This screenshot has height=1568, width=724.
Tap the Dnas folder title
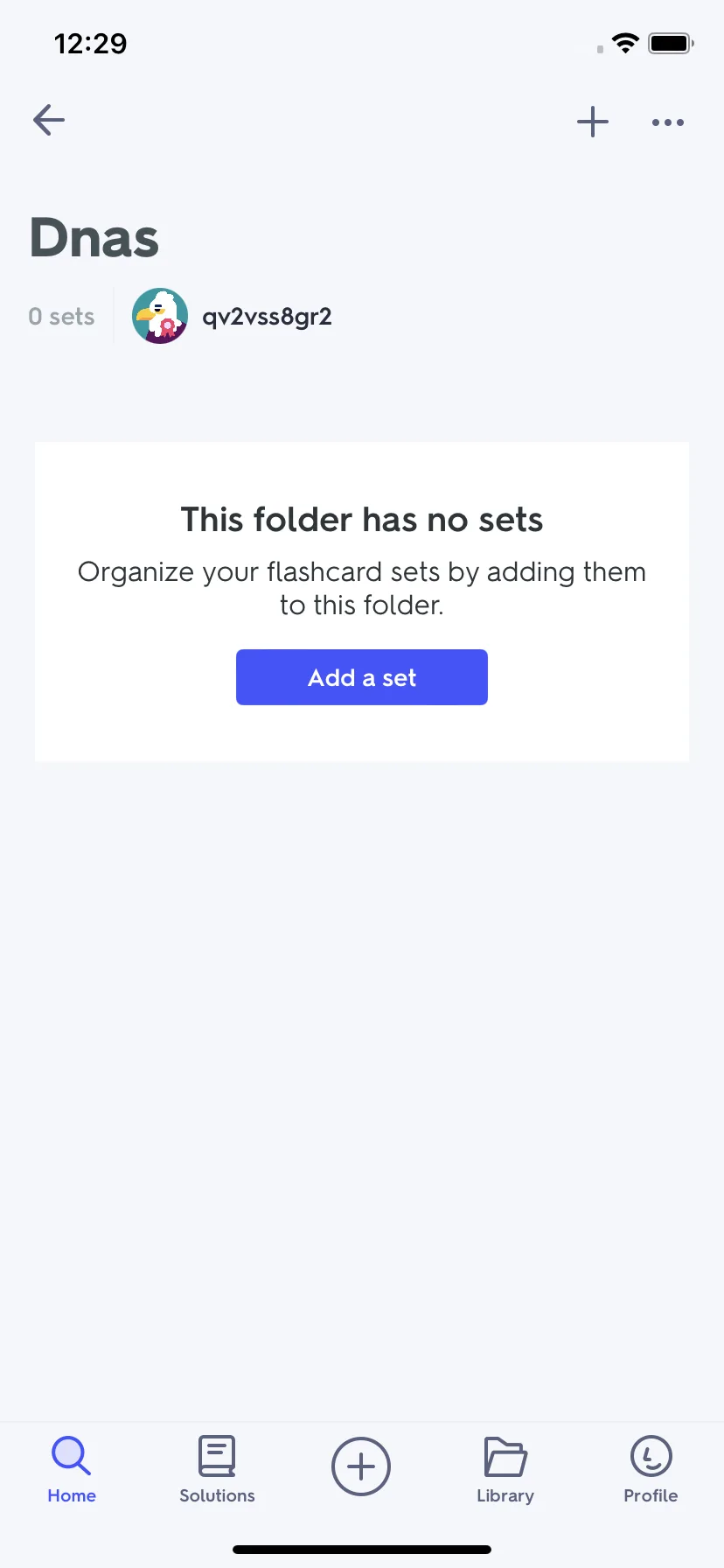click(94, 238)
